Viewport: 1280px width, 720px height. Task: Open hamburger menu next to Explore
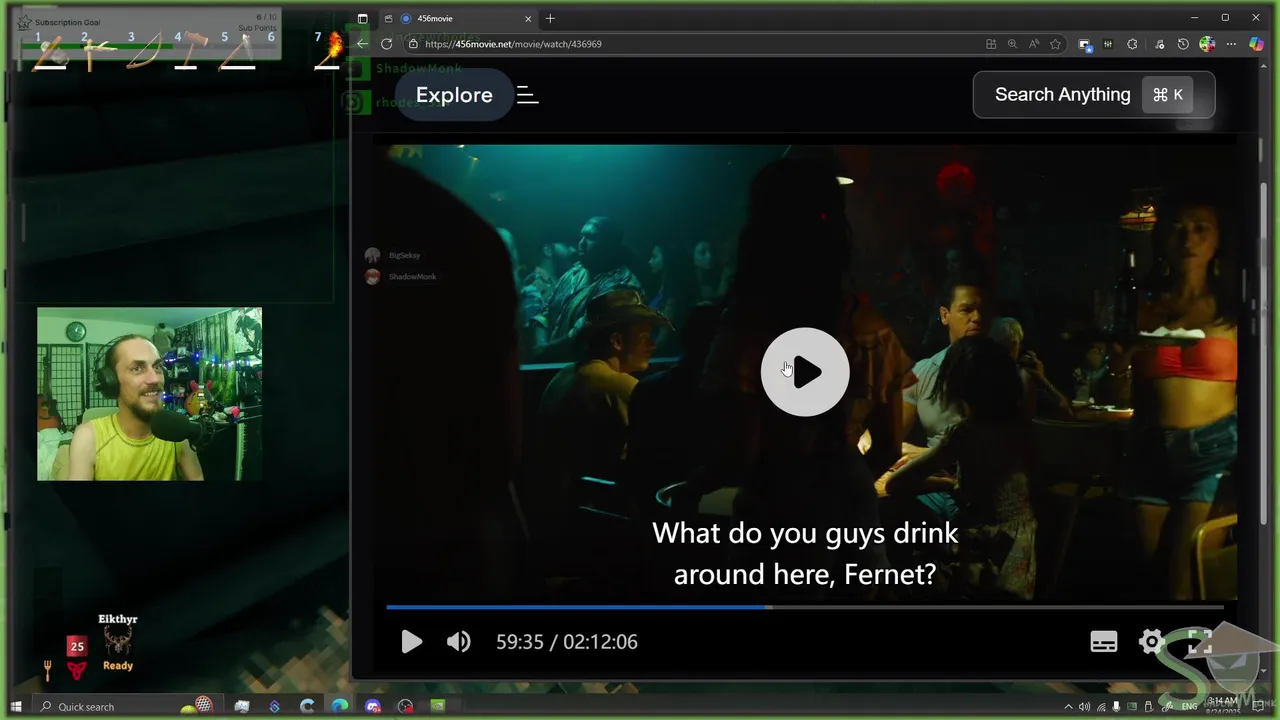coord(528,95)
